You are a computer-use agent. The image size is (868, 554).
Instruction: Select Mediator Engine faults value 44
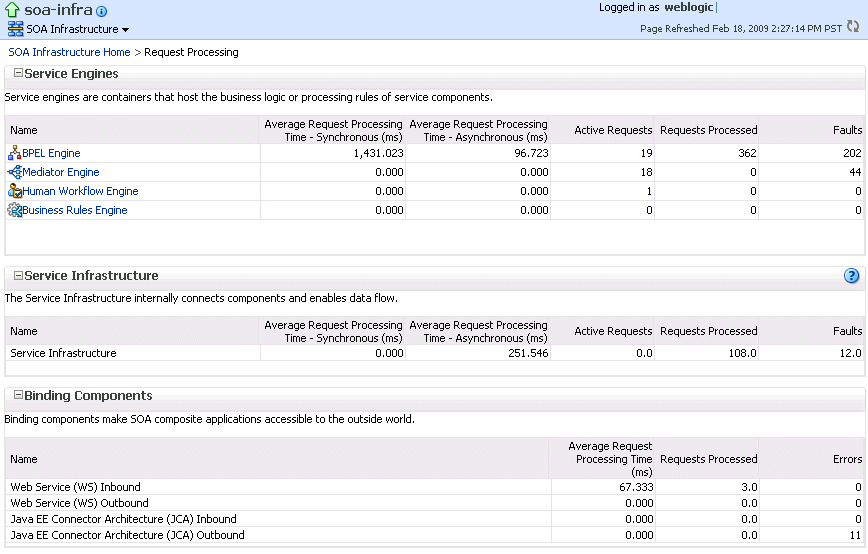coord(855,172)
